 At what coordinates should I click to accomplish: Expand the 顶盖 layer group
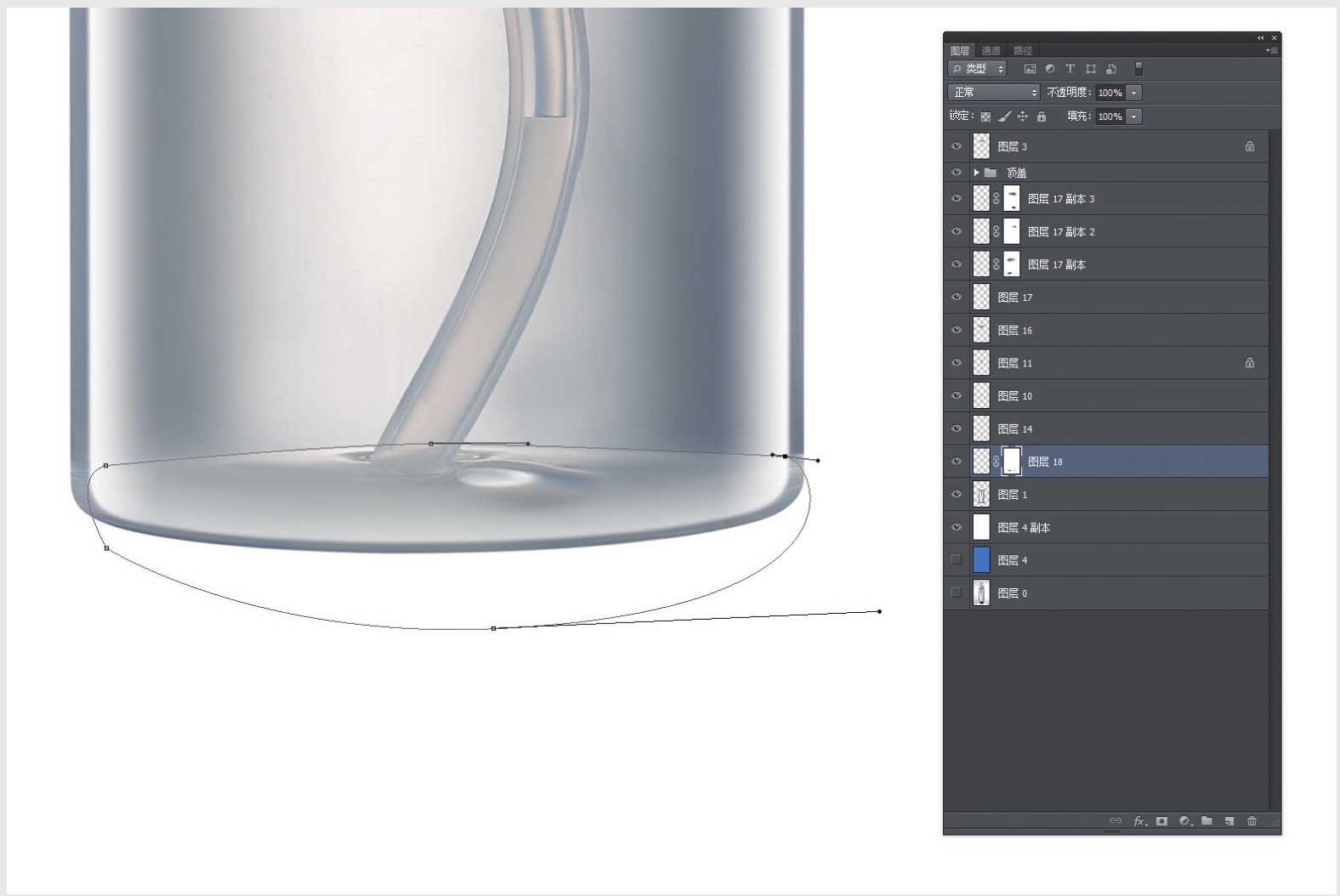[976, 173]
